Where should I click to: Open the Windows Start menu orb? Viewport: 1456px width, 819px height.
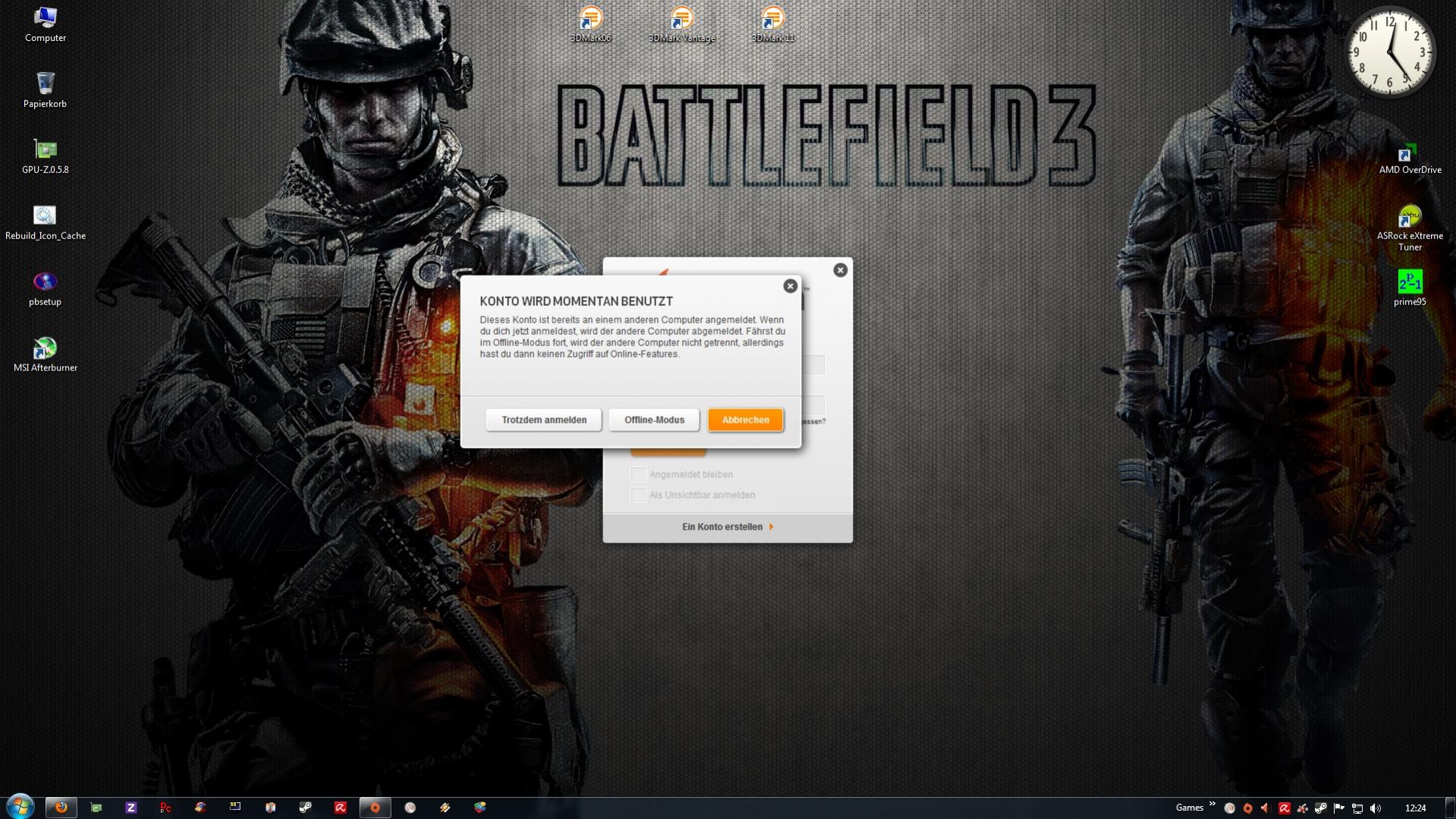point(20,807)
